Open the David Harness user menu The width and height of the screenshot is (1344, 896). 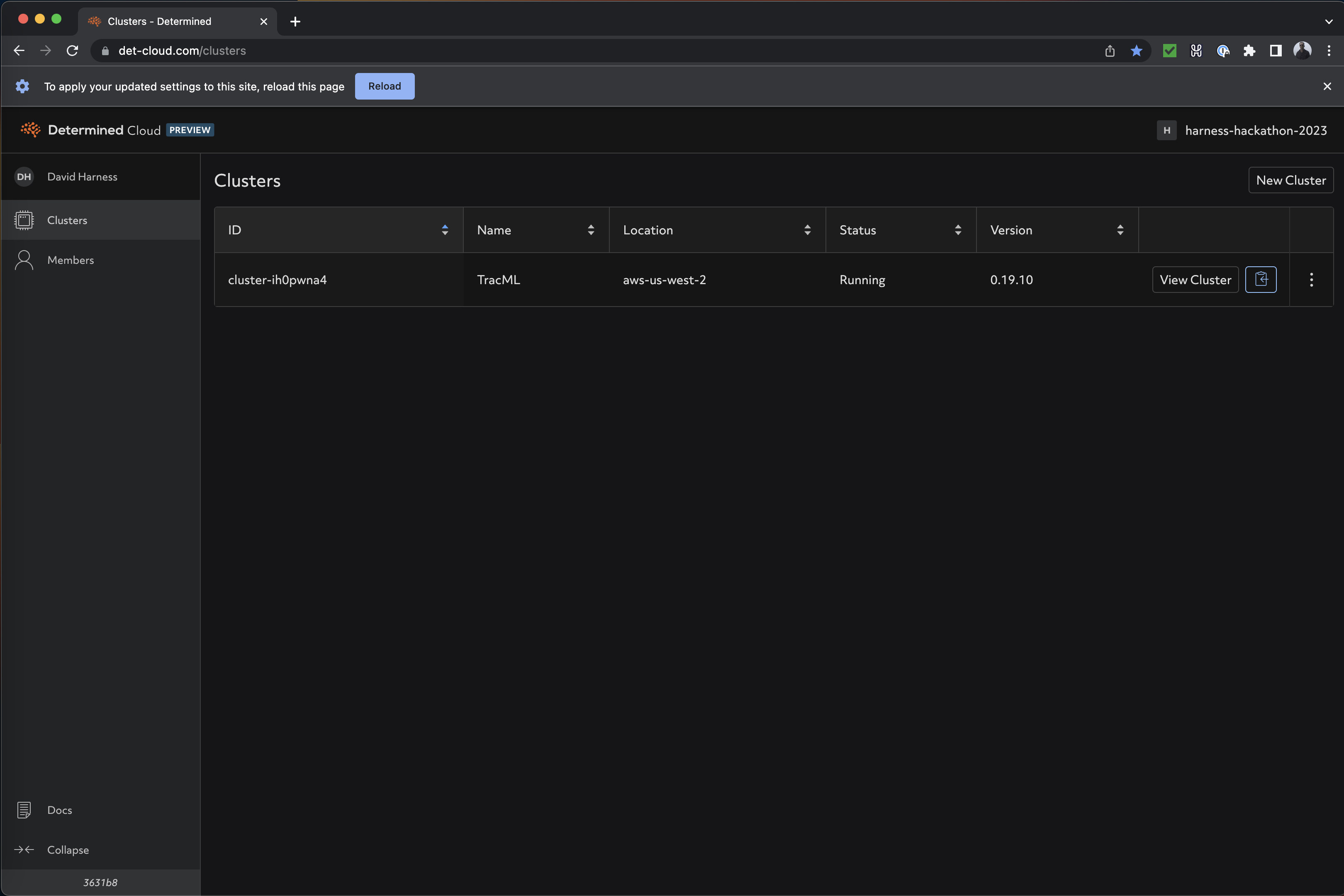pos(82,177)
